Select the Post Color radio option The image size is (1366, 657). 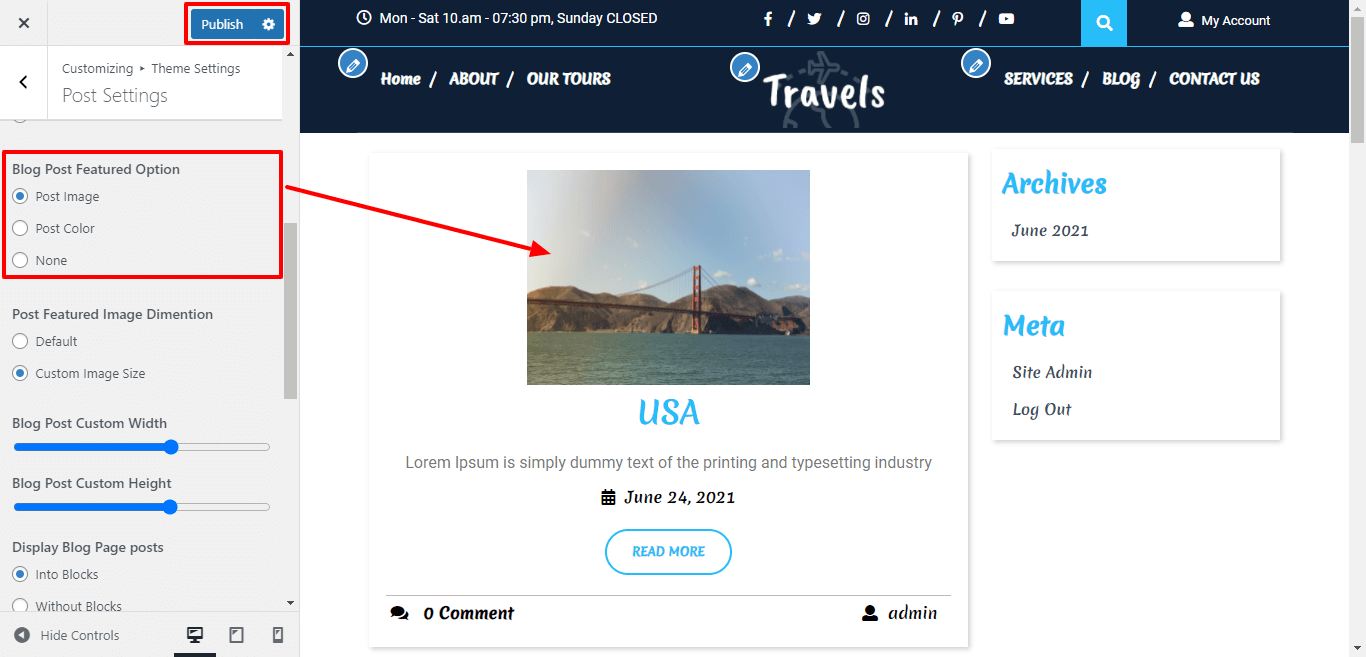[x=21, y=228]
